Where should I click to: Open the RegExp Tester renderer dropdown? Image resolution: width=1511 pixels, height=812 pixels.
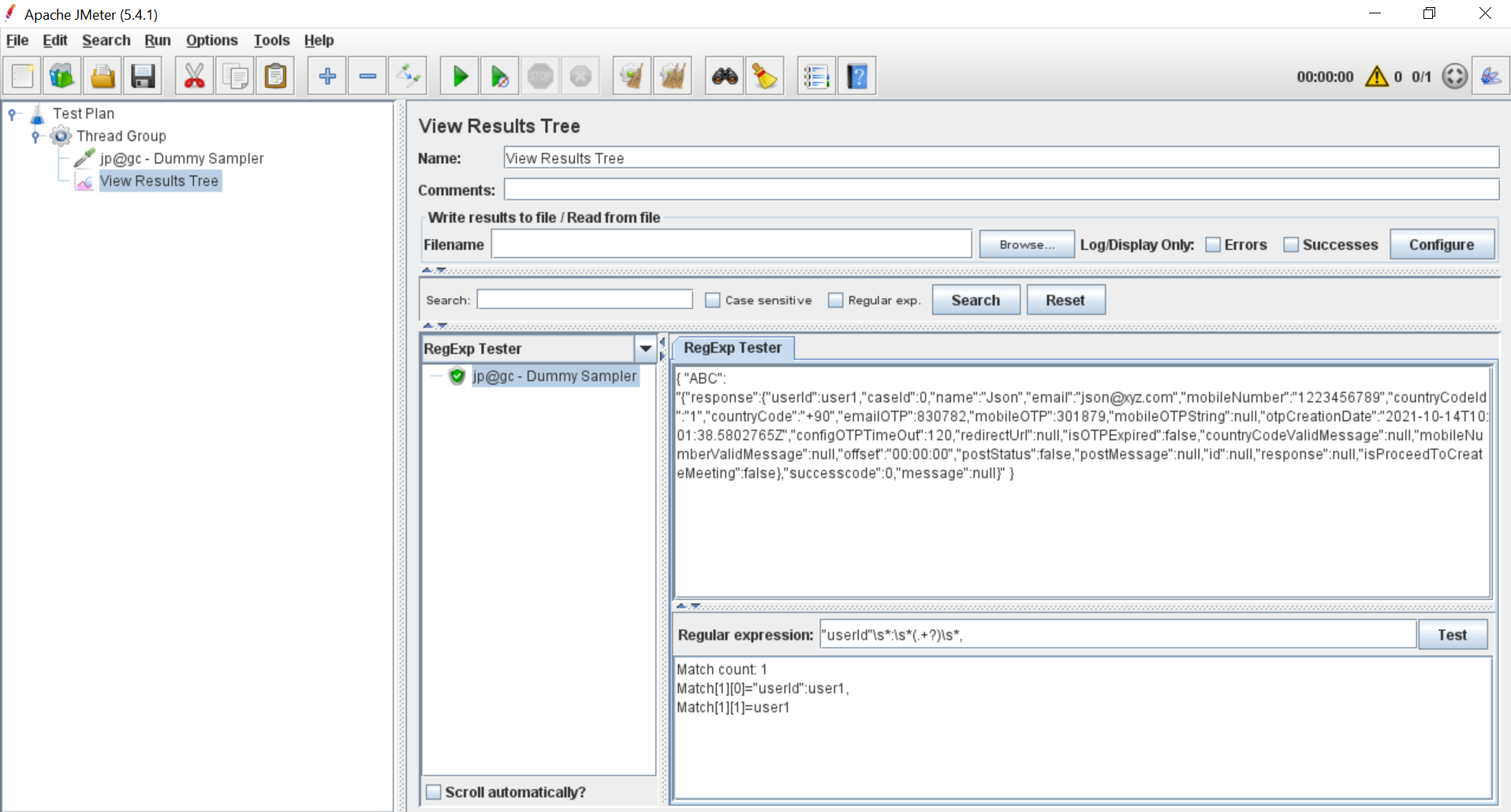pos(645,348)
